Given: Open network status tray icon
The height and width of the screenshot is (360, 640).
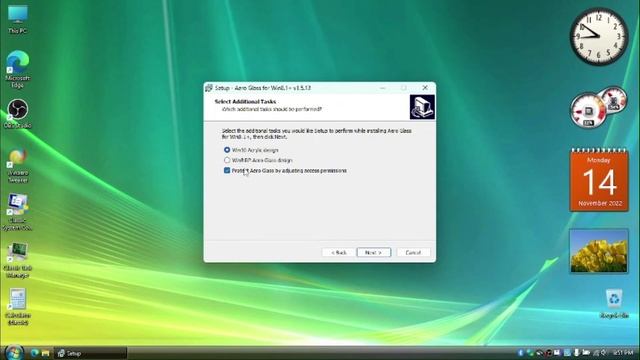Looking at the screenshot, I should coord(596,353).
